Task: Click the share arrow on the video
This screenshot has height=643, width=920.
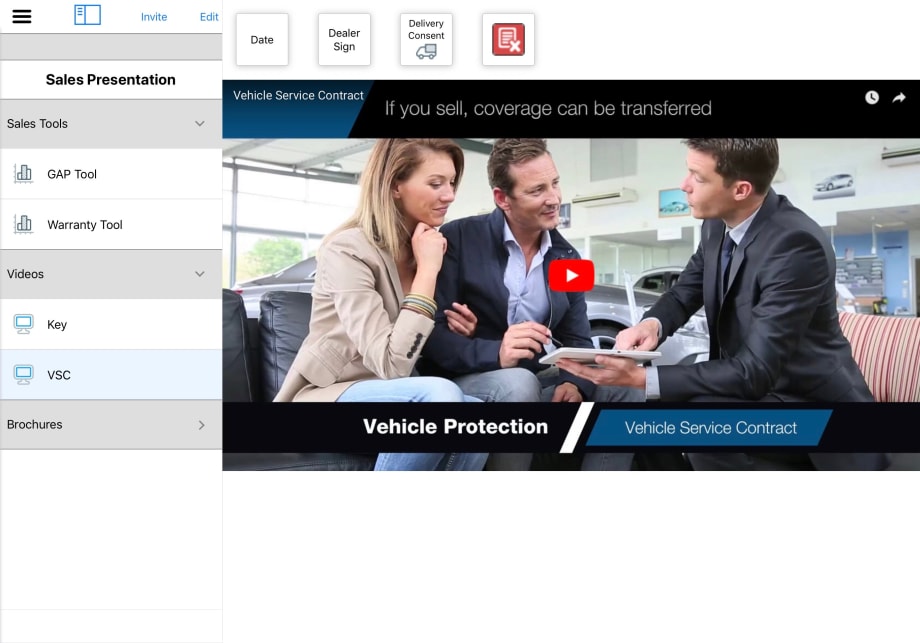Action: click(898, 98)
